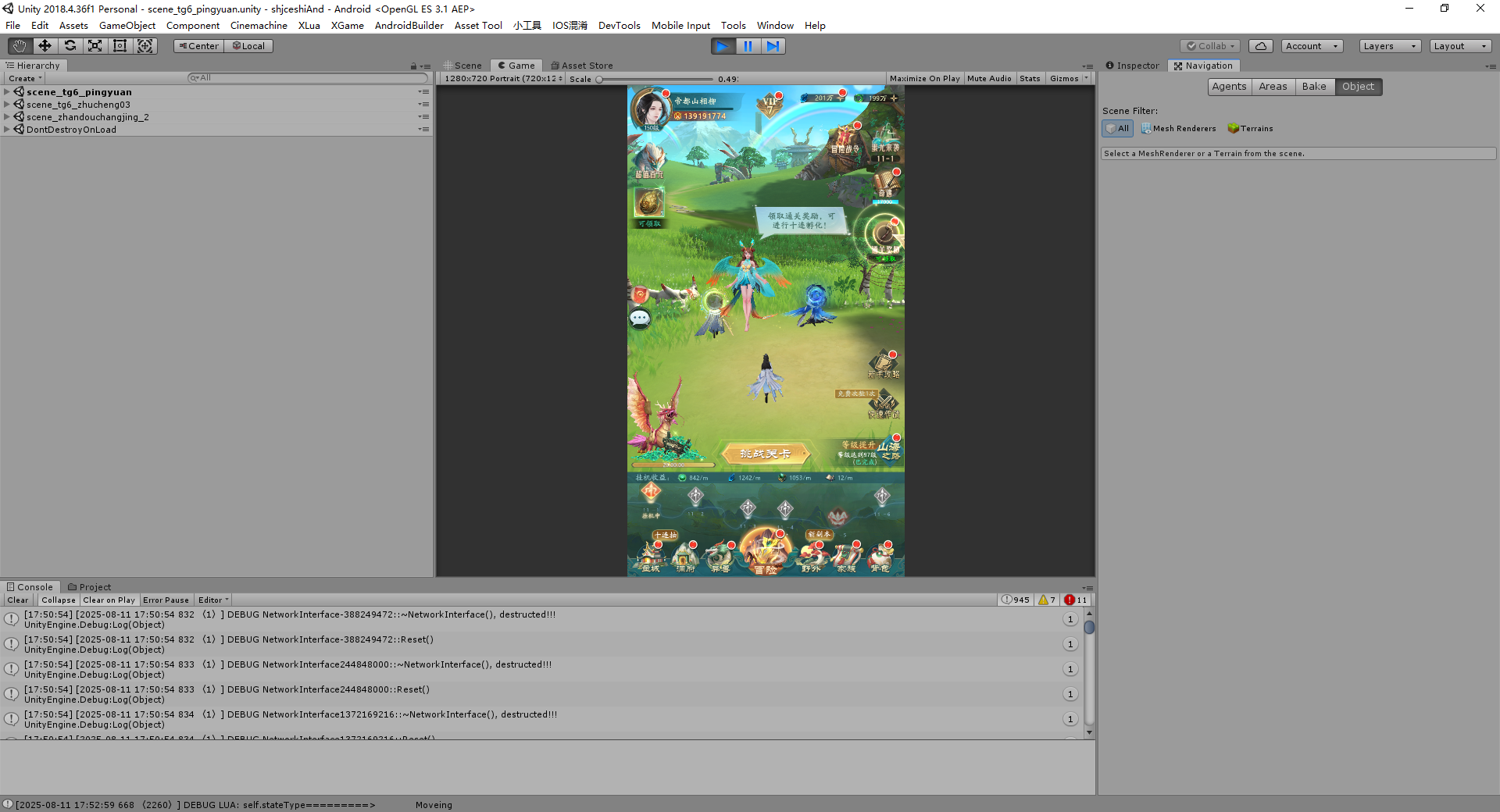The width and height of the screenshot is (1500, 812).
Task: Toggle Maximize On Play
Action: 925,78
